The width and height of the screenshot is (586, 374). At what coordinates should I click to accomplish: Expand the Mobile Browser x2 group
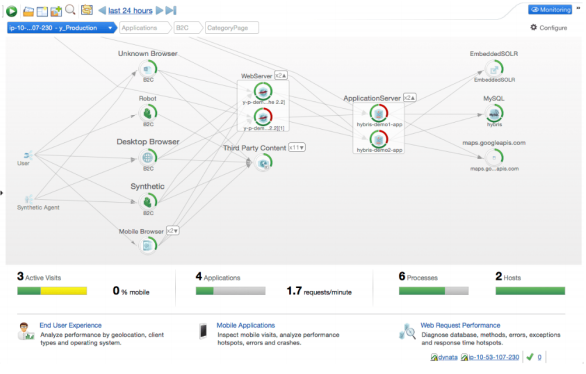(173, 231)
